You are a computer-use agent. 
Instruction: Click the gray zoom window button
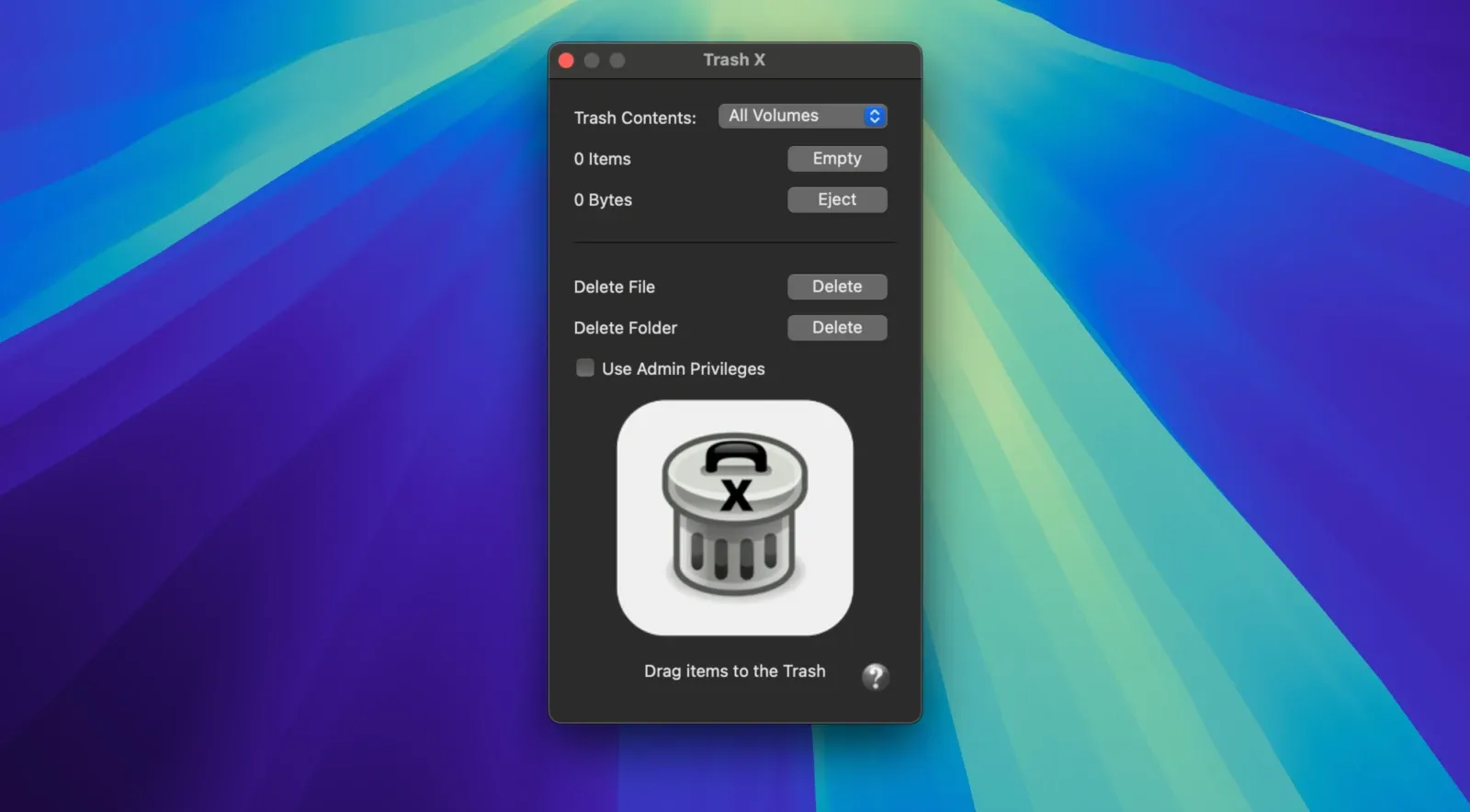[617, 61]
